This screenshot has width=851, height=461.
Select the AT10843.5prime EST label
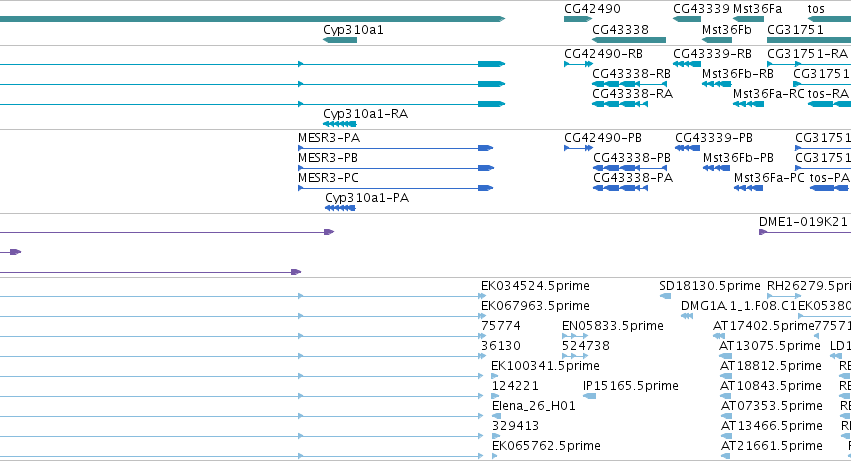(x=771, y=387)
